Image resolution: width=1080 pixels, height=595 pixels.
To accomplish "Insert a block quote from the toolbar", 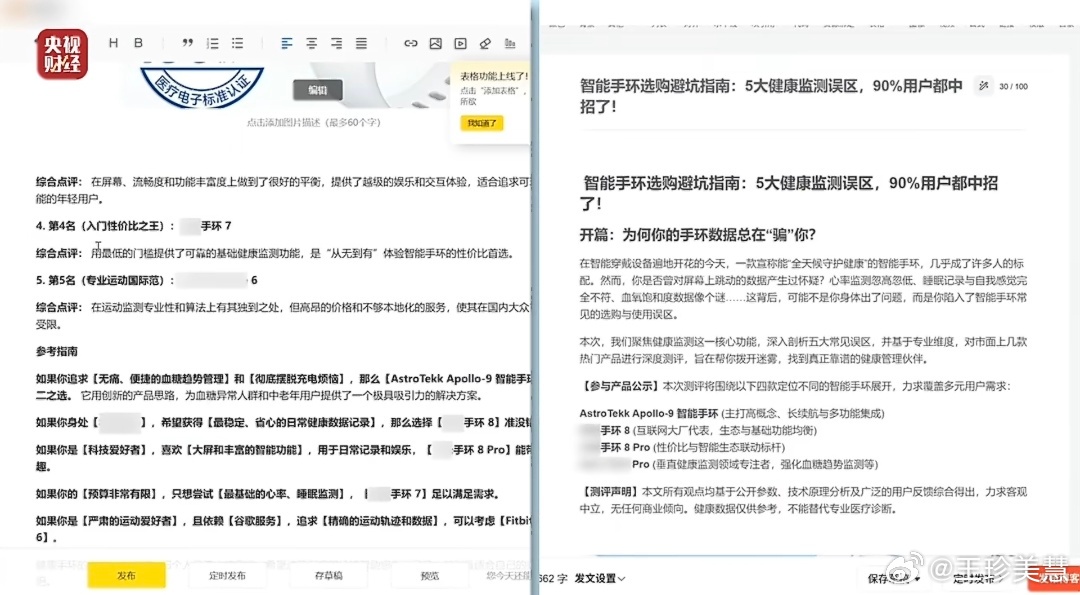I will 187,43.
